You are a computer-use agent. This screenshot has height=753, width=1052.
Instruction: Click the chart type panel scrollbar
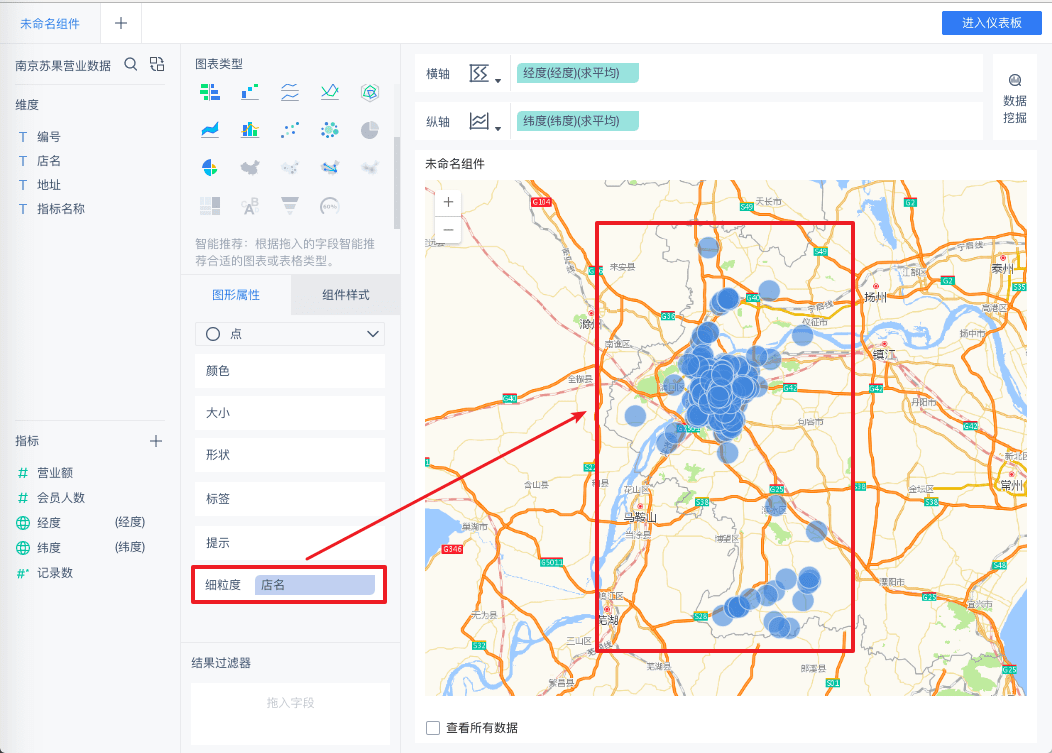tap(397, 183)
